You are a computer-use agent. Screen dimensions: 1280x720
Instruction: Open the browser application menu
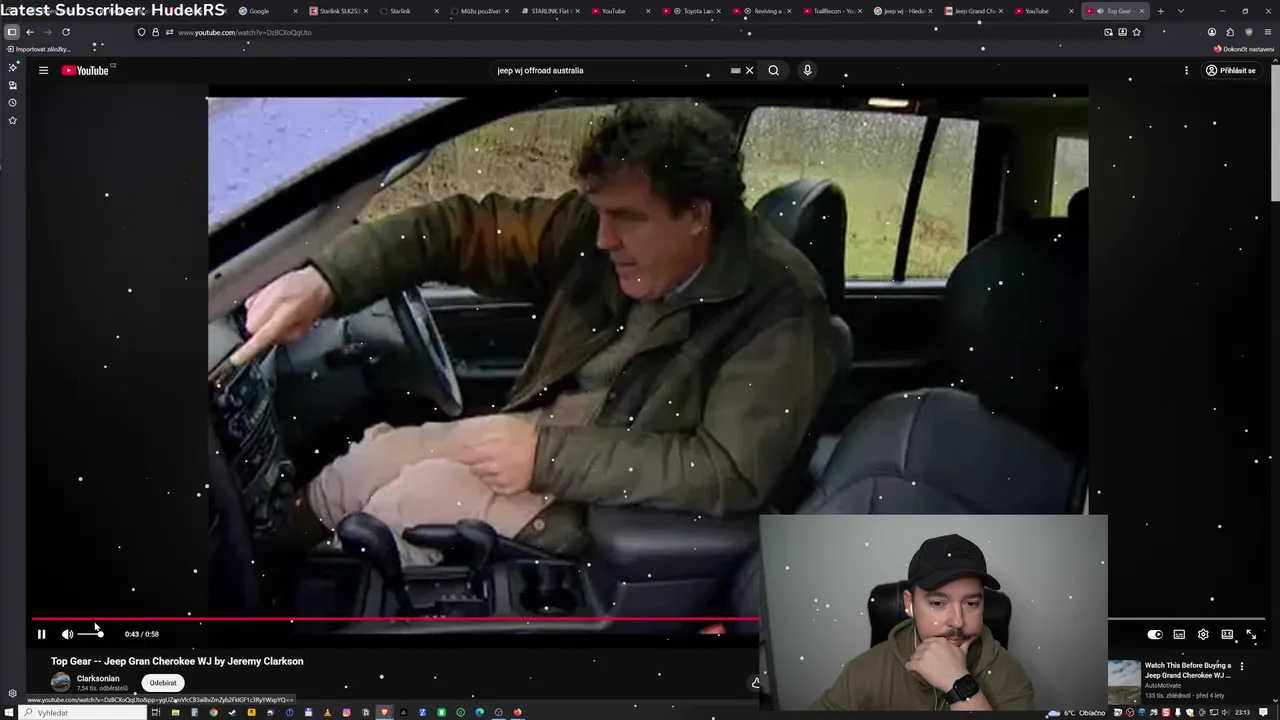1267,32
